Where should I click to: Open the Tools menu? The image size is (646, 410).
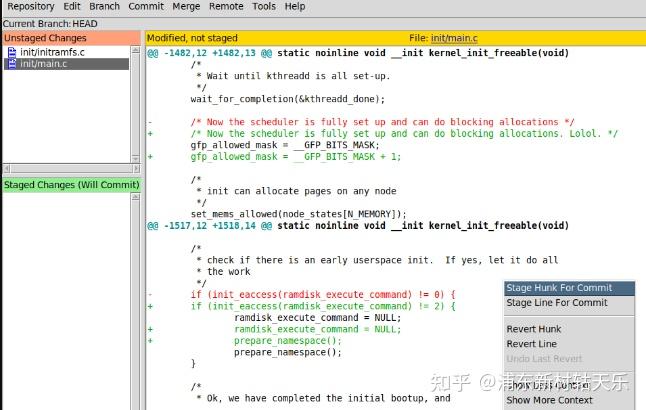click(264, 7)
